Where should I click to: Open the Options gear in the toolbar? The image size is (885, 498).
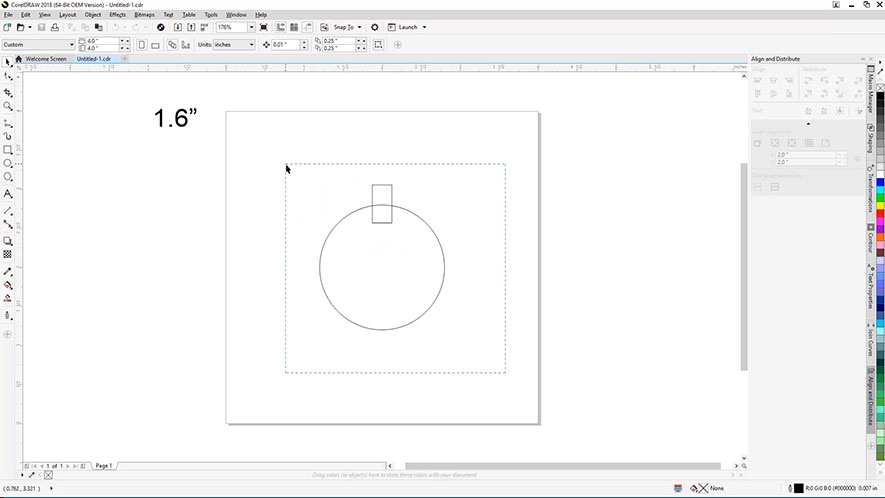pos(375,27)
